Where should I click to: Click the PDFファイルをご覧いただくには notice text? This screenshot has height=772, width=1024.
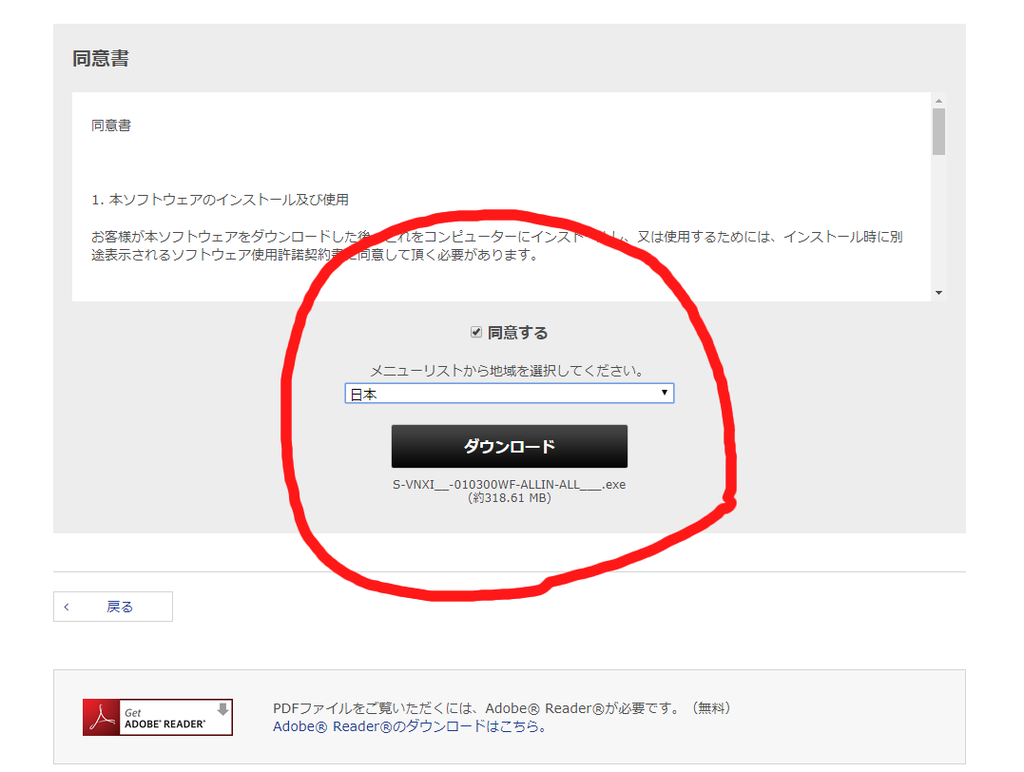(502, 708)
